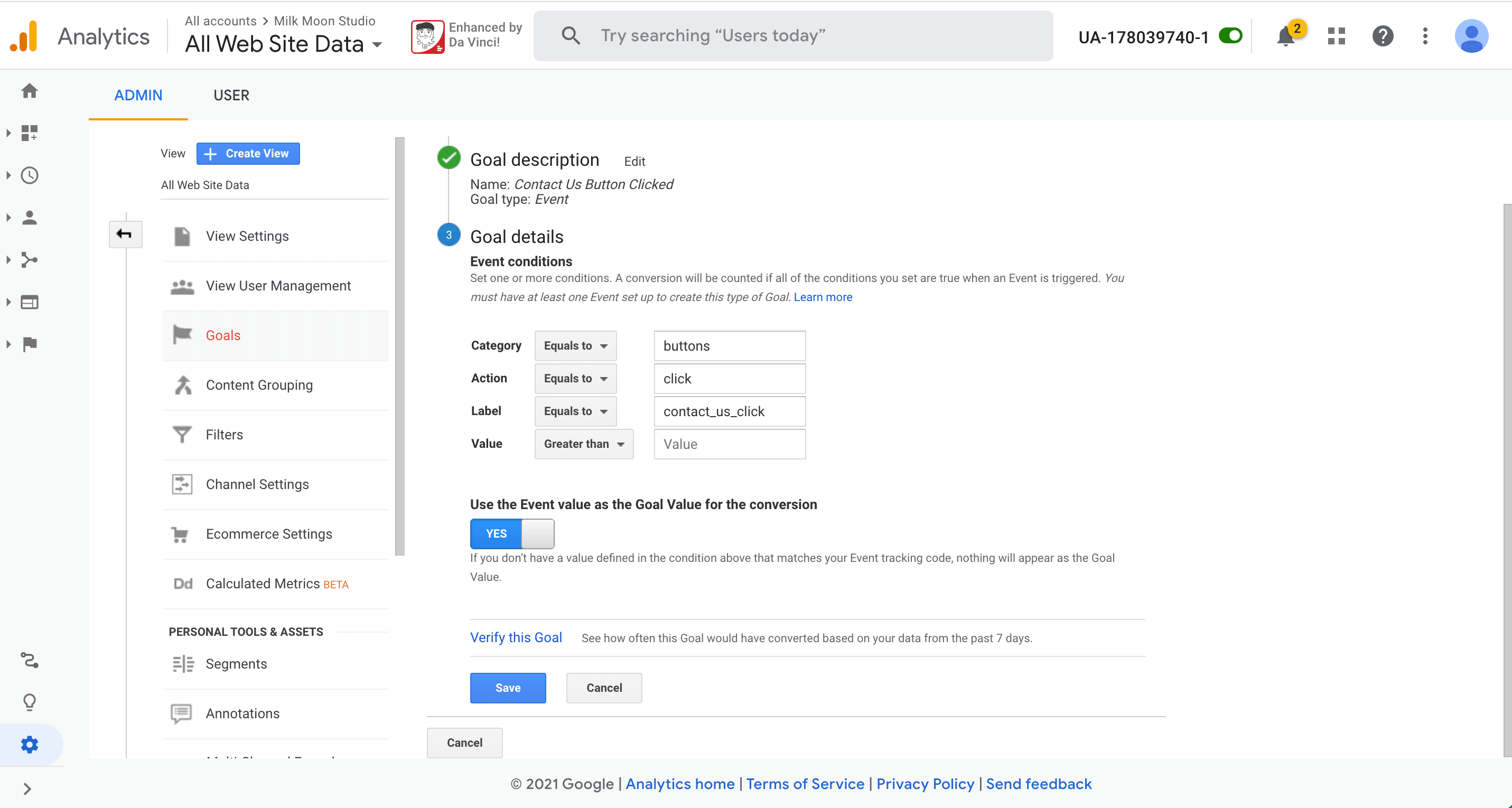Select the Audience reports person icon
The height and width of the screenshot is (808, 1512).
[x=30, y=218]
